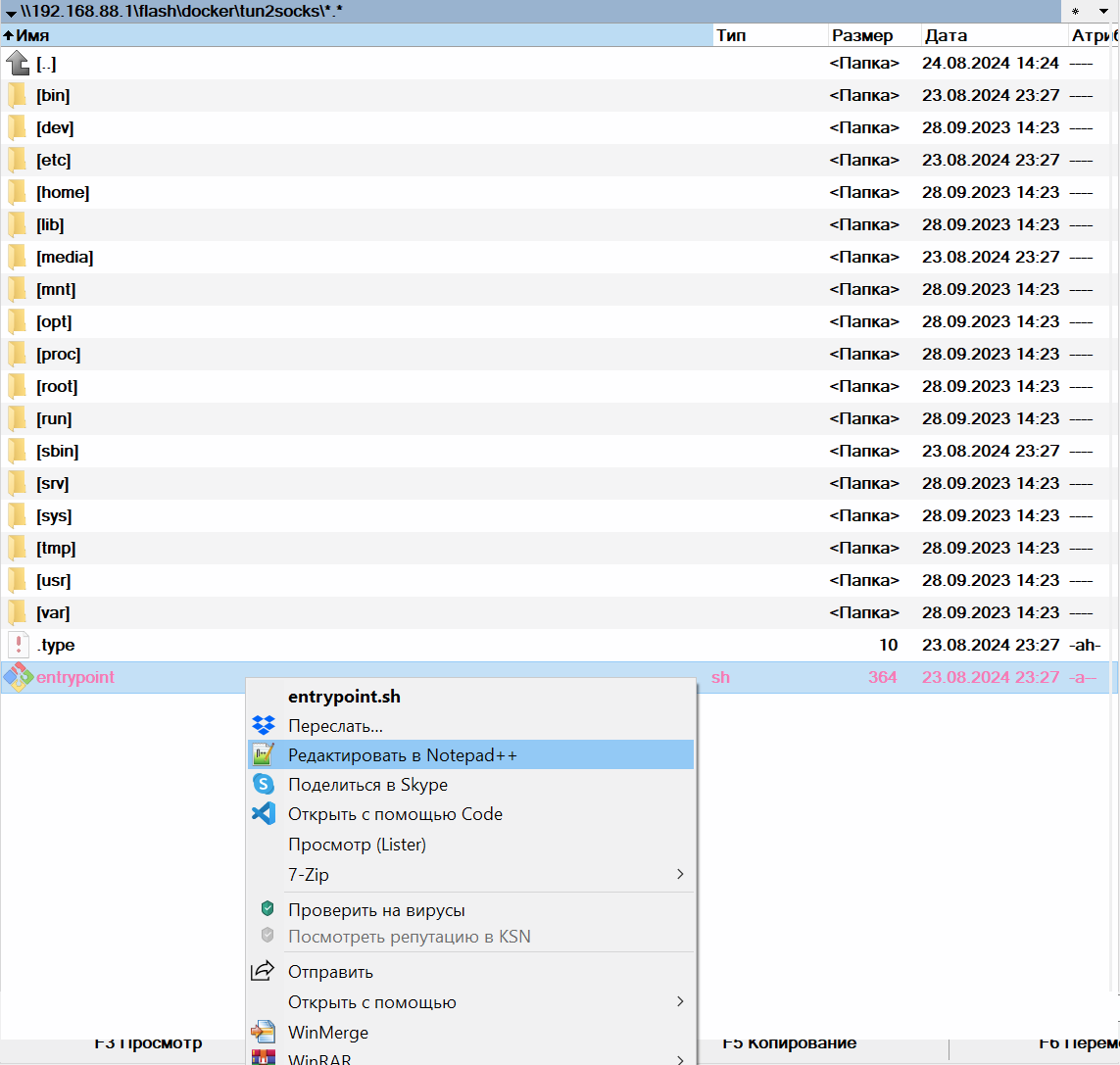Screen dimensions: 1120x1065
Task: Open the directory history dropdown arrow at top right
Action: click(x=1103, y=12)
